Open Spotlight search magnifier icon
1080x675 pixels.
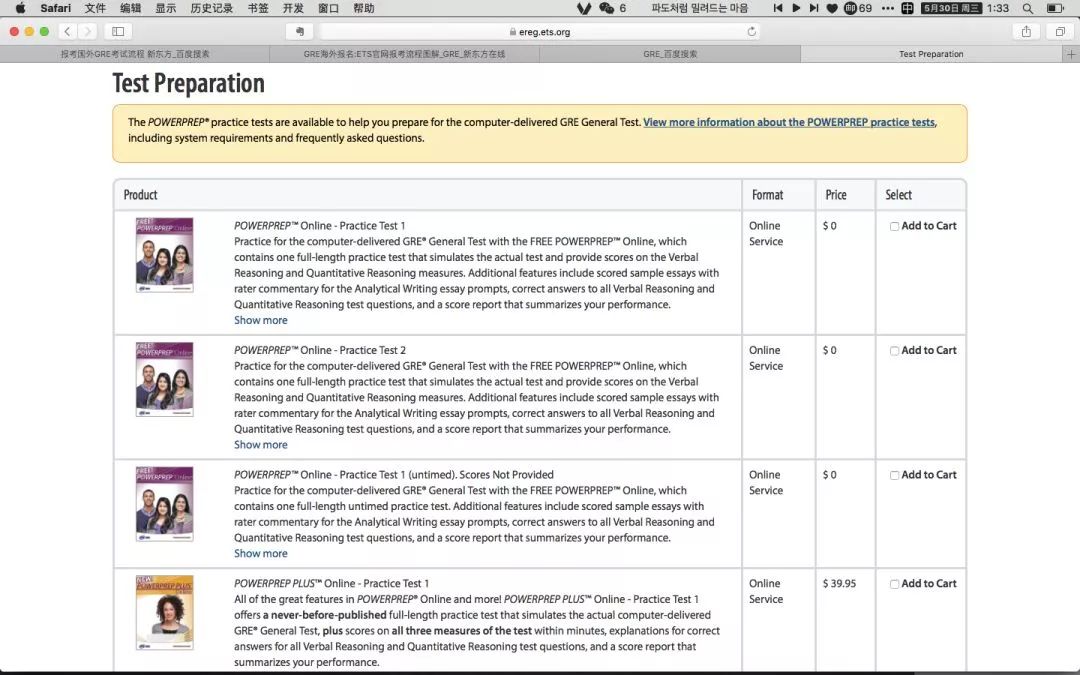pyautogui.click(x=1028, y=8)
